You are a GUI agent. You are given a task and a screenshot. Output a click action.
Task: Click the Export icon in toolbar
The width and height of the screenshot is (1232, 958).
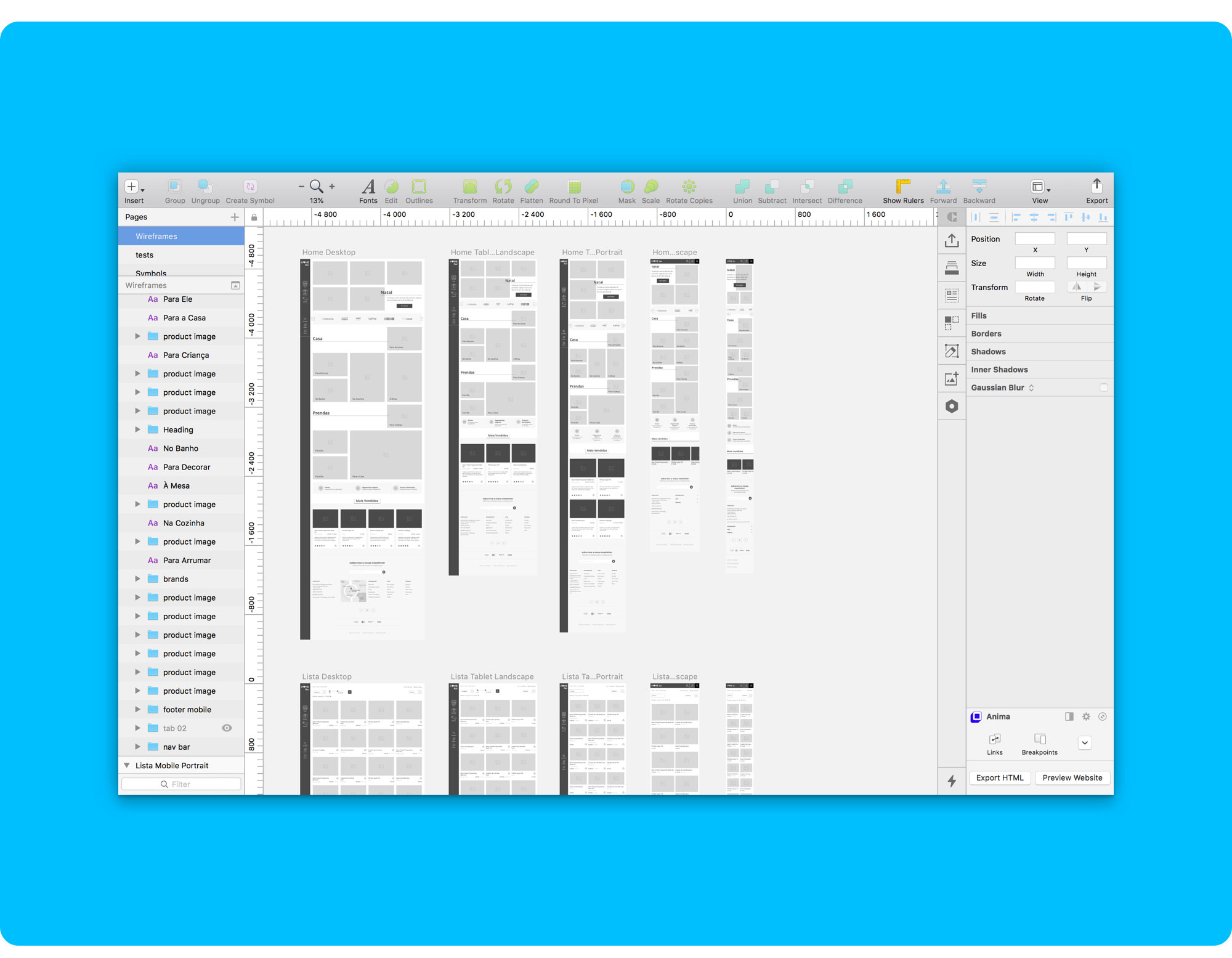1096,187
